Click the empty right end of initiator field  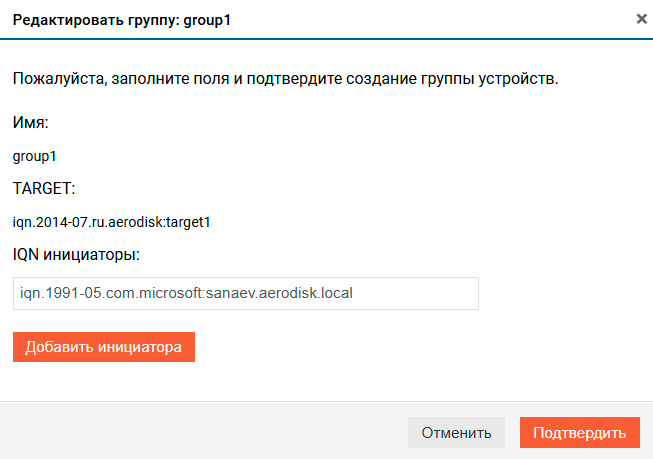point(416,293)
